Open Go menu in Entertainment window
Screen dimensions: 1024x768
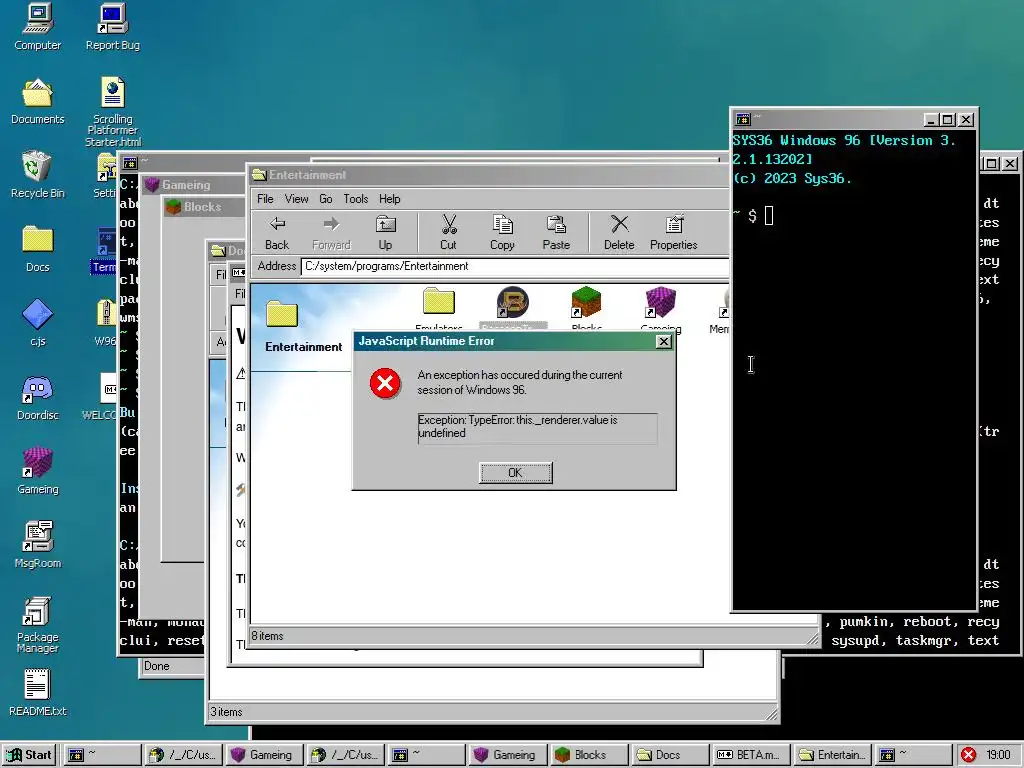click(326, 199)
